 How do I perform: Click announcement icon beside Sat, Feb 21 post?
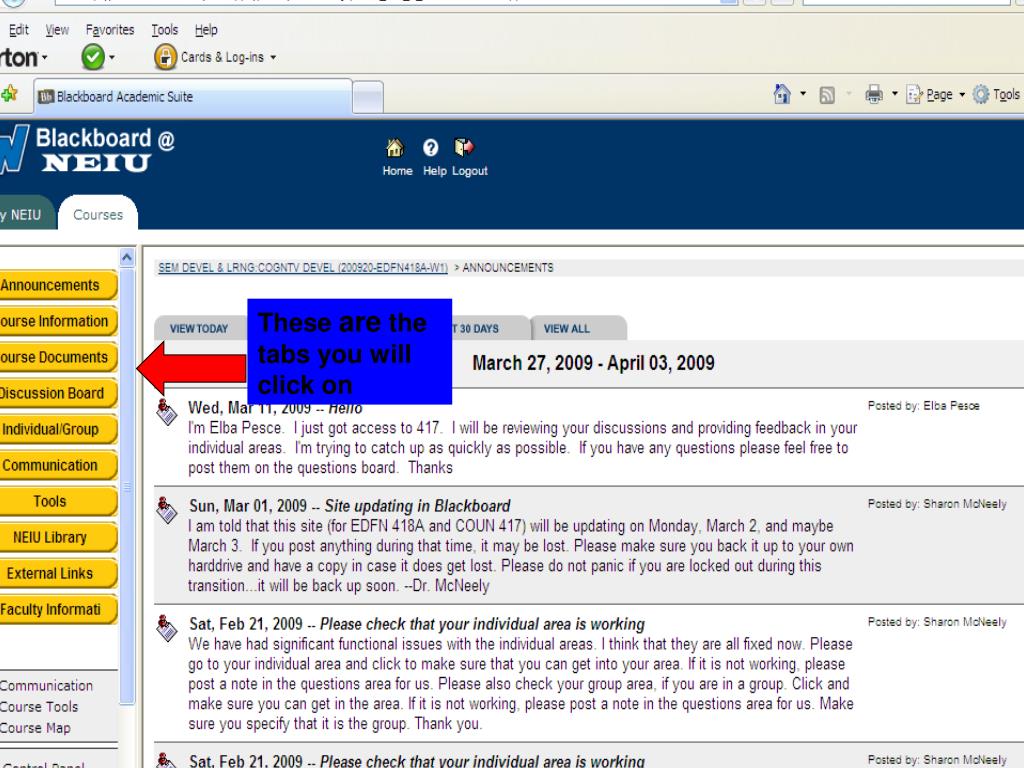pos(167,628)
